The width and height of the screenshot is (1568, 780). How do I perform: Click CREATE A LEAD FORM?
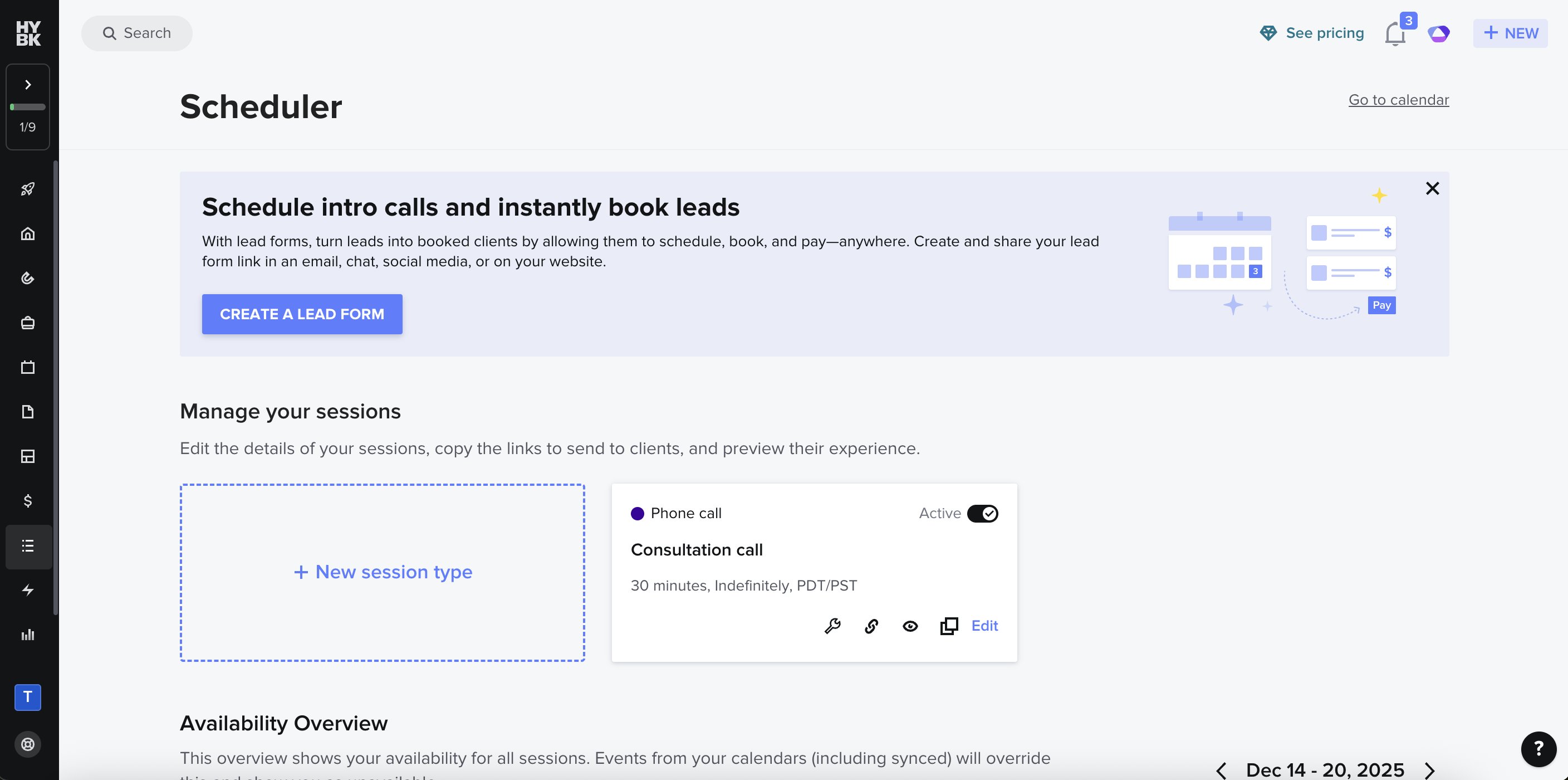click(x=302, y=314)
